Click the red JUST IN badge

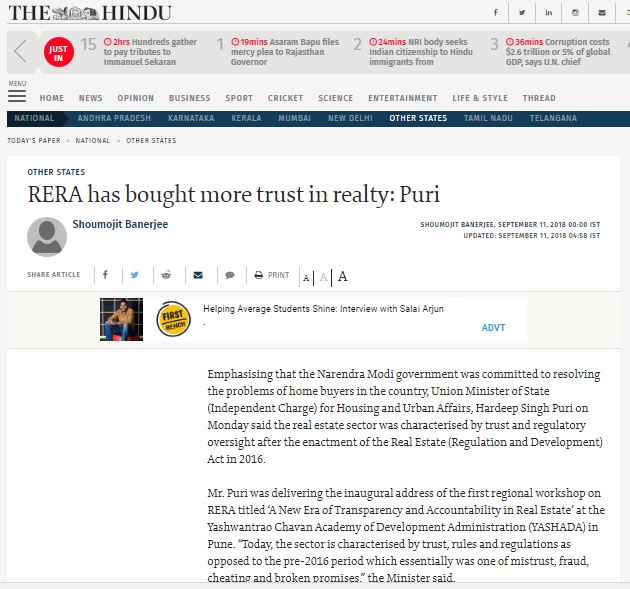[59, 52]
